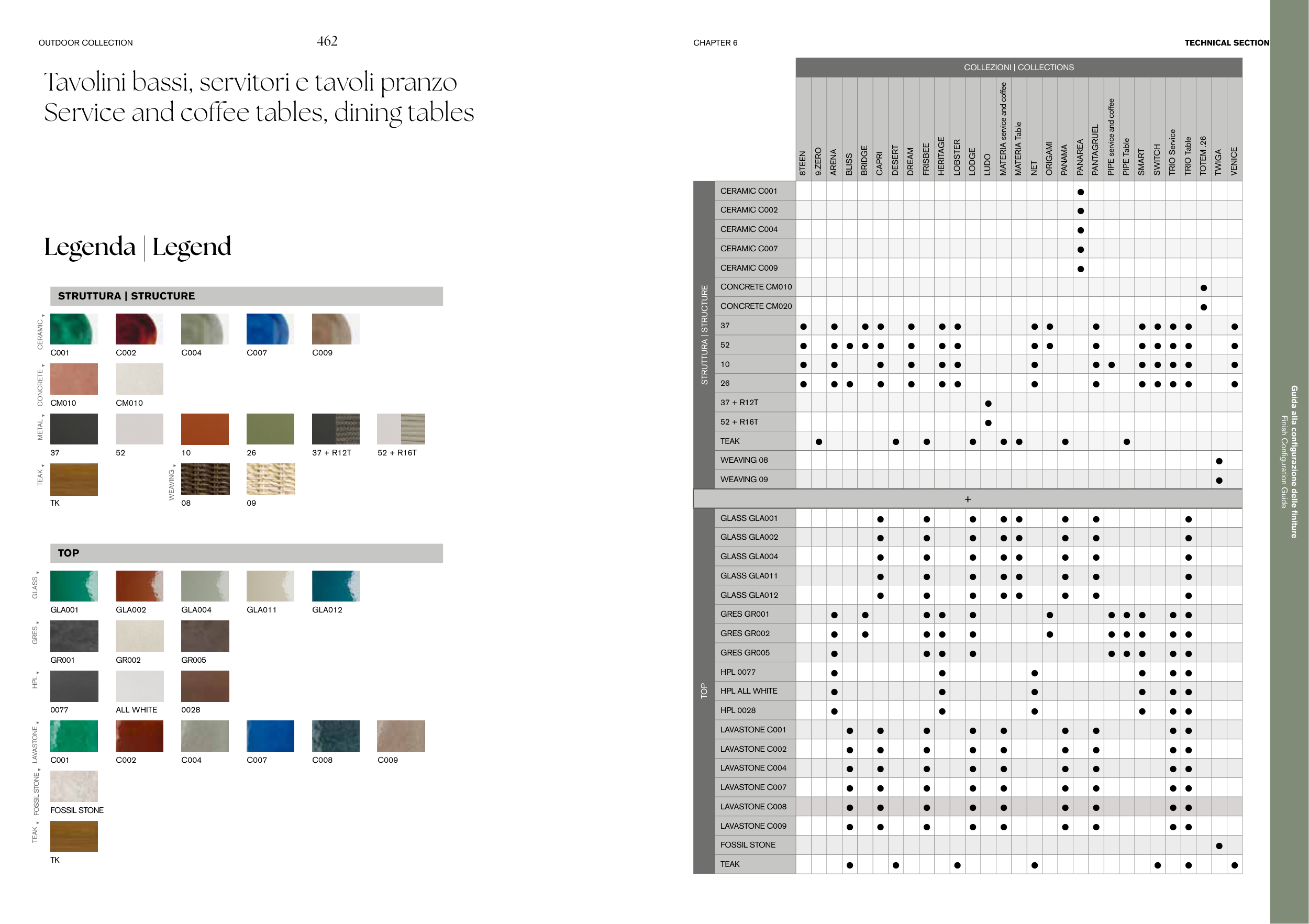The width and height of the screenshot is (1309, 924).
Task: Select the blue ceramic C007 structure swatch
Action: pyautogui.click(x=270, y=329)
